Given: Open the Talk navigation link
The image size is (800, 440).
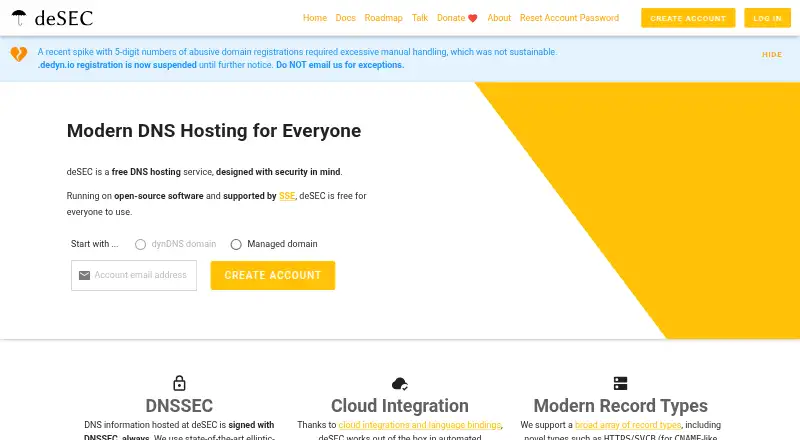Looking at the screenshot, I should (x=420, y=18).
